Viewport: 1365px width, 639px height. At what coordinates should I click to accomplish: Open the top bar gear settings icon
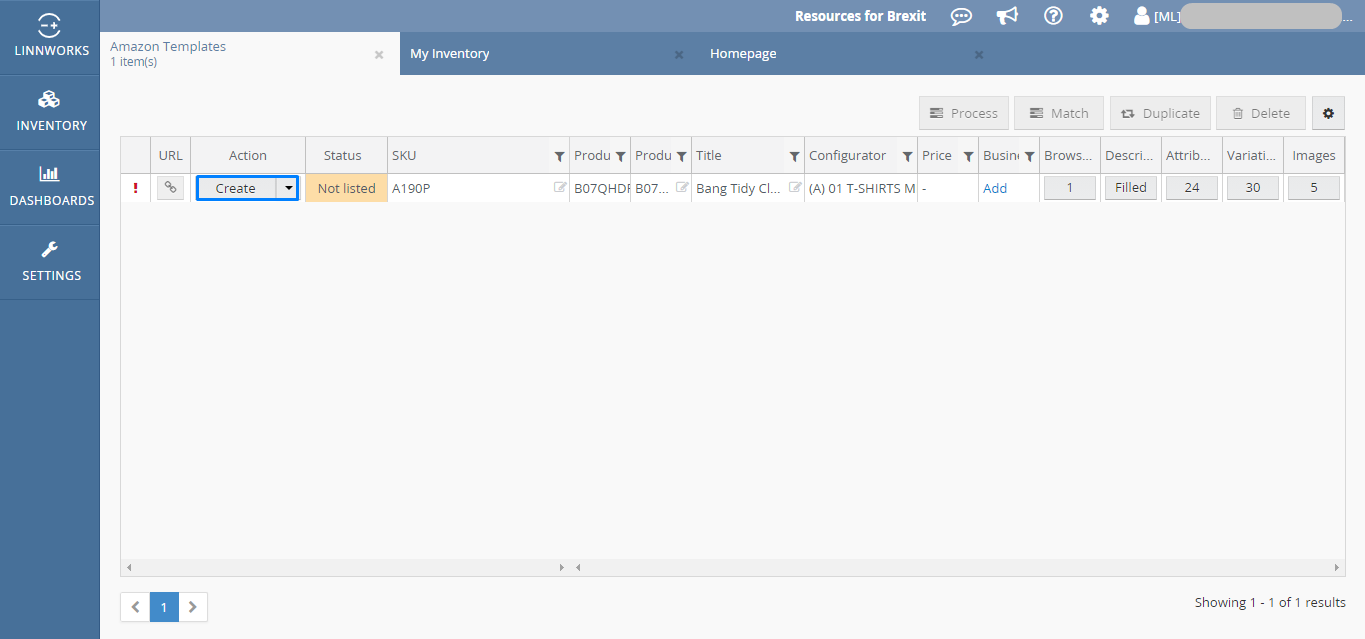coord(1099,16)
